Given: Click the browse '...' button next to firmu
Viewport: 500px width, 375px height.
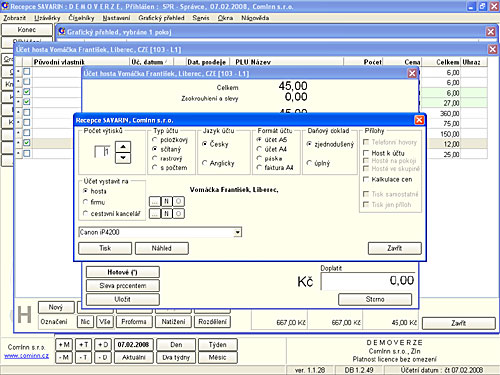Looking at the screenshot, I should click(154, 201).
